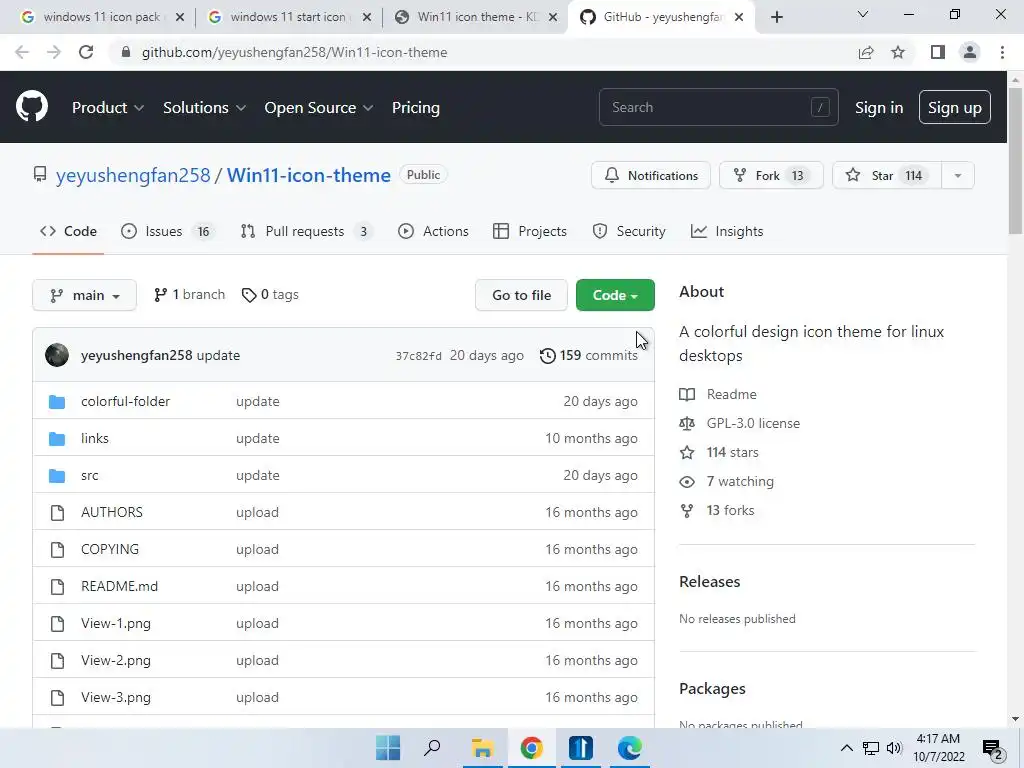Reload the page with the refresh icon
1024x768 pixels.
pyautogui.click(x=86, y=52)
